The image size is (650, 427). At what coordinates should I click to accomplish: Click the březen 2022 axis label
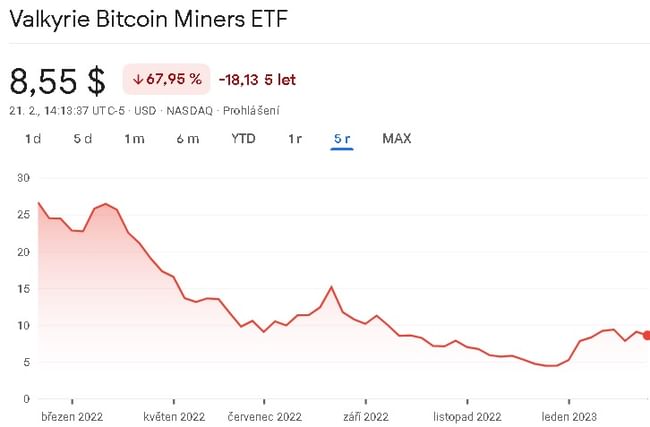[71, 414]
